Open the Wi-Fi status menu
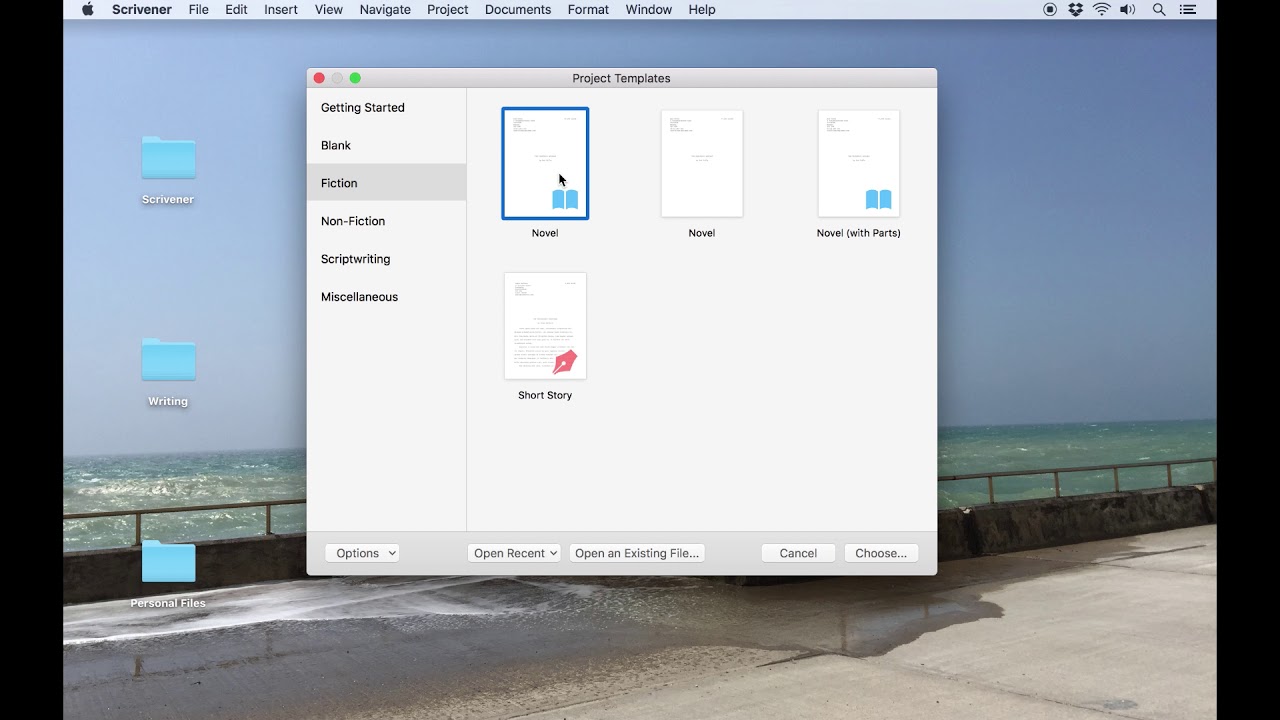This screenshot has height=720, width=1280. [x=1101, y=9]
